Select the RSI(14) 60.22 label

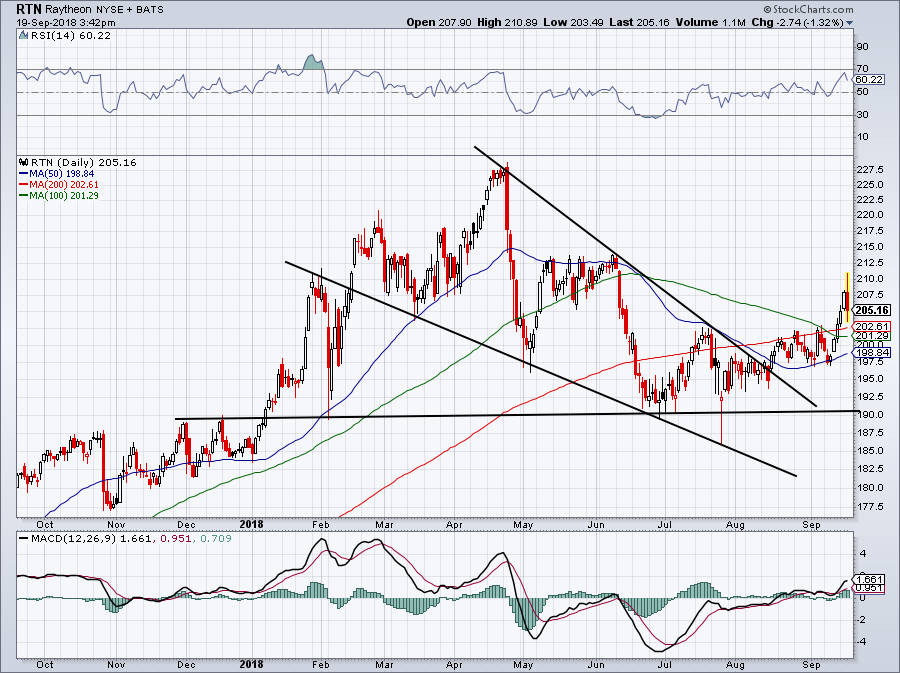click(x=70, y=35)
